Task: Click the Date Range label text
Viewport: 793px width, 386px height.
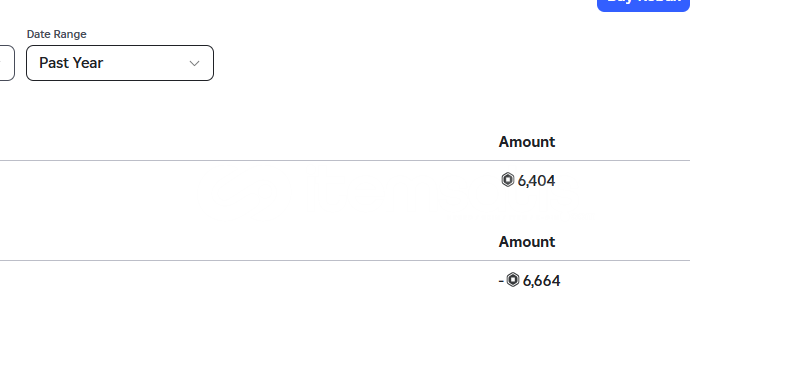Action: (57, 34)
